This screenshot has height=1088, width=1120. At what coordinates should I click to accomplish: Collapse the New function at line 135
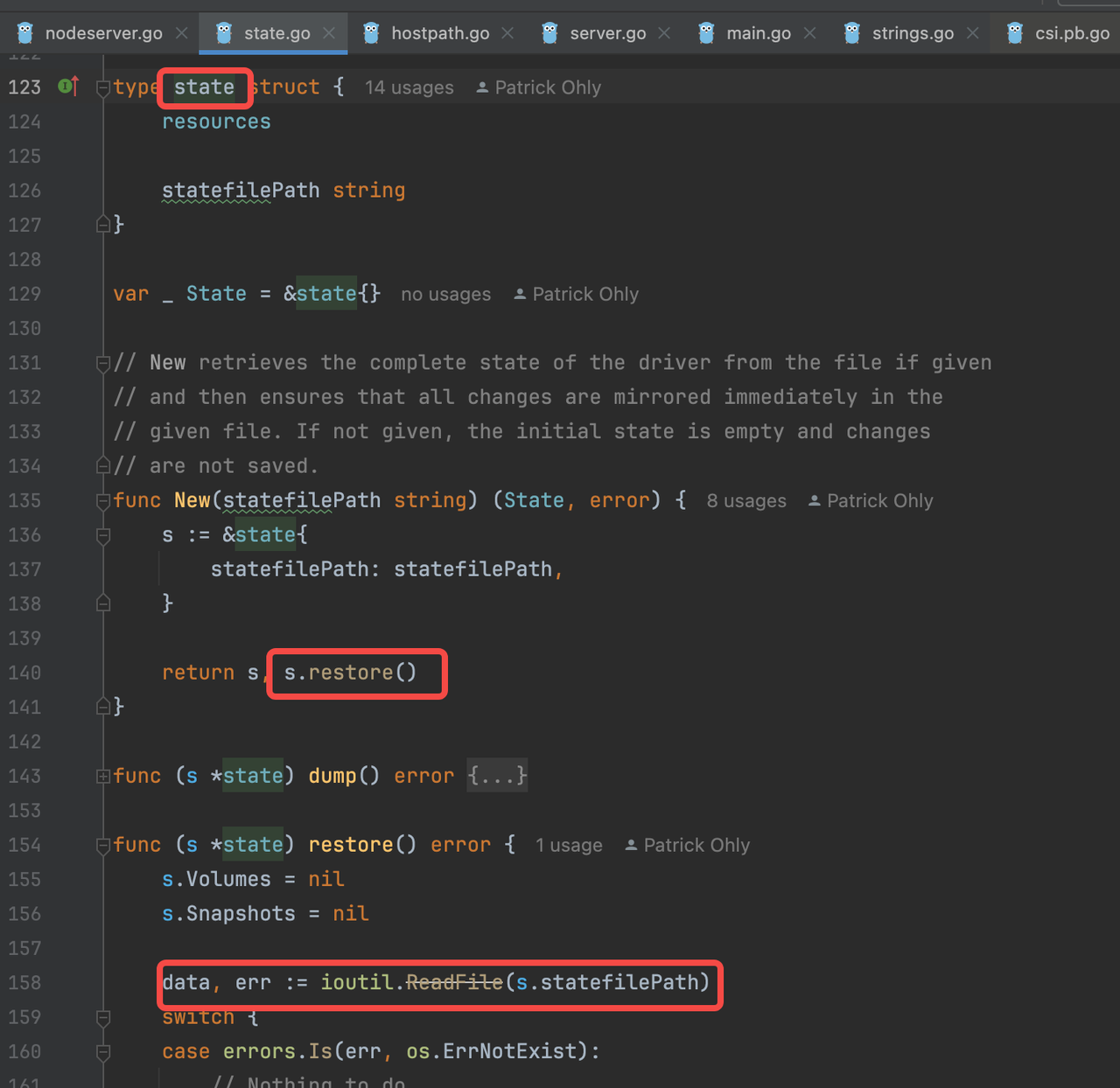(103, 501)
